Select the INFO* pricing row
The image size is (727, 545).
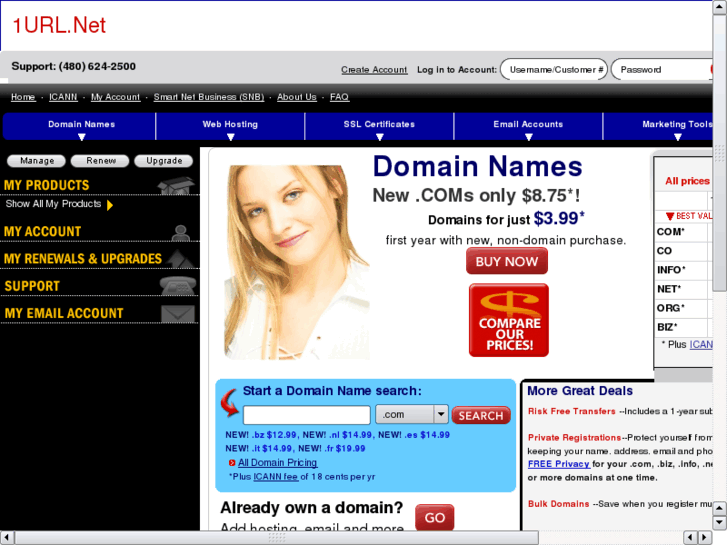683,270
